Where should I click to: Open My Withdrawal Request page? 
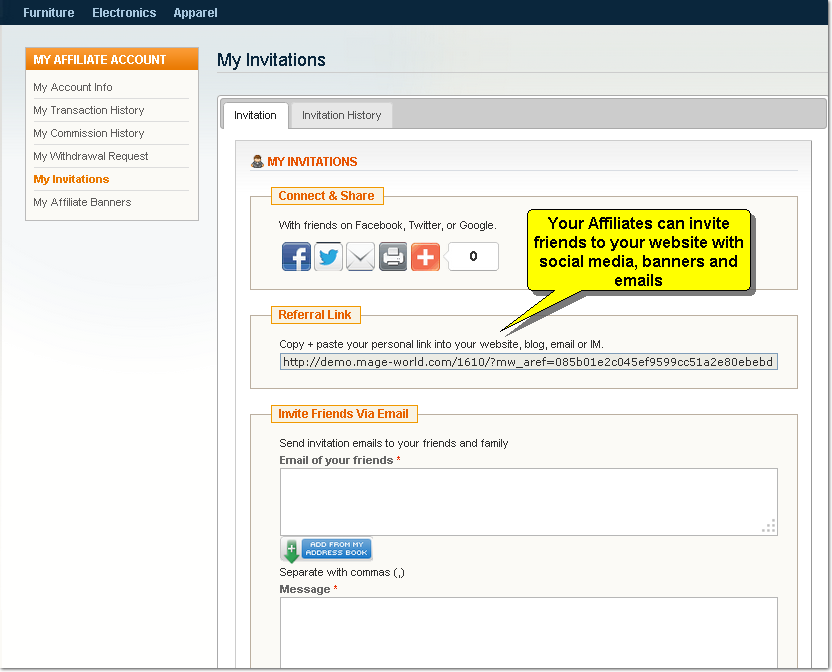coord(91,156)
